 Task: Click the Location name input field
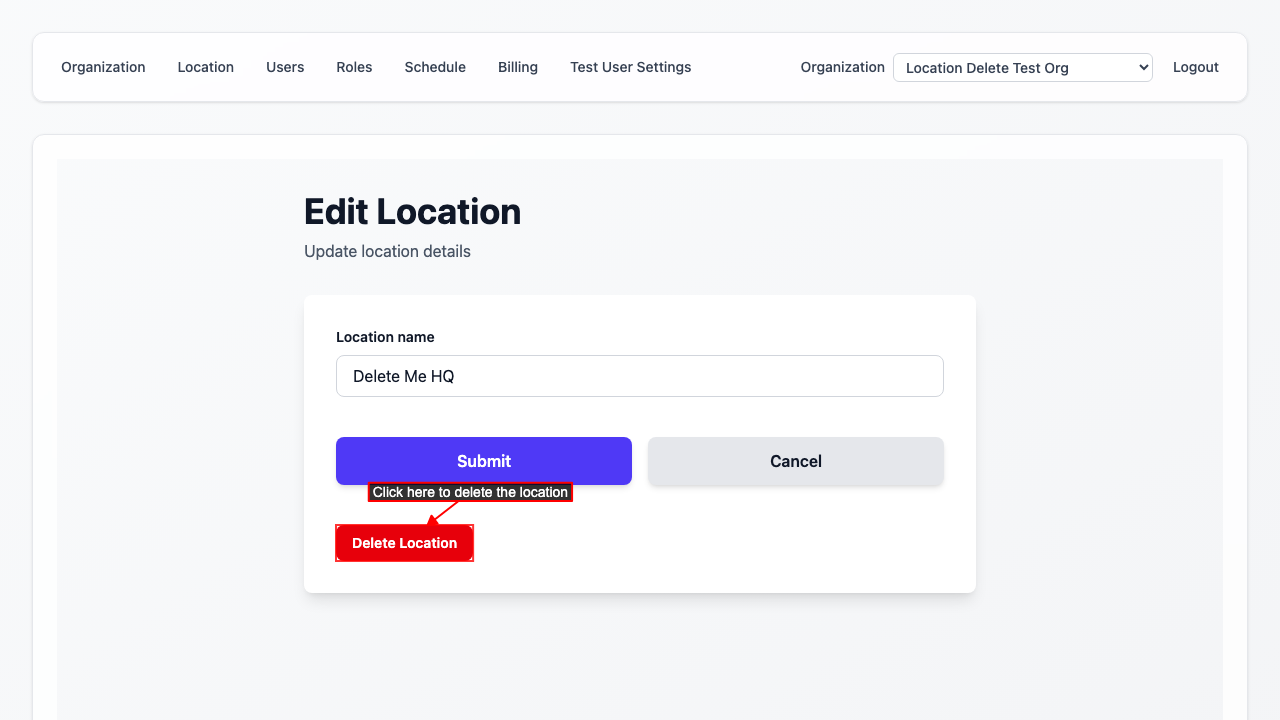coord(639,376)
